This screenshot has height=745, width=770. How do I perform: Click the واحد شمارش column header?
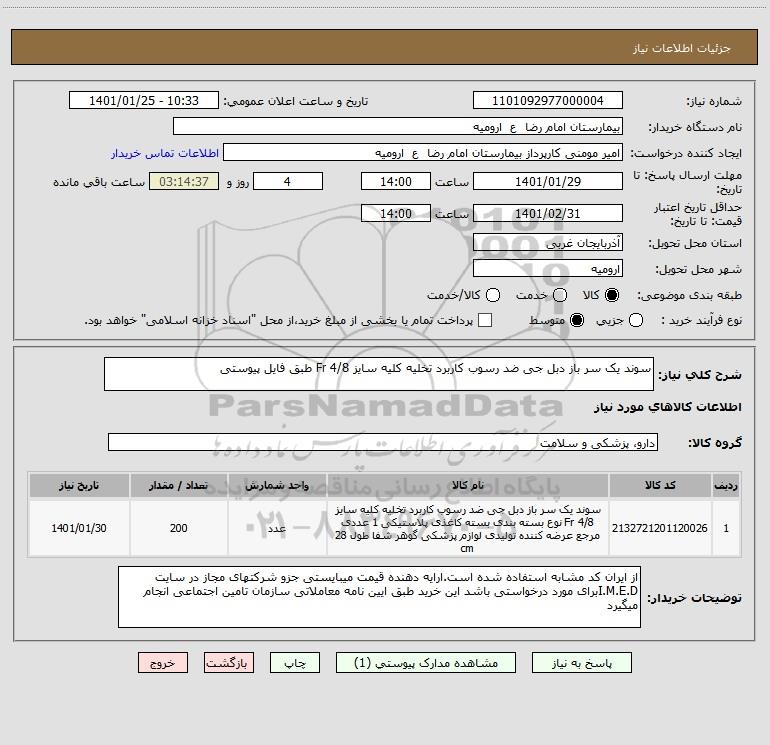[x=277, y=486]
